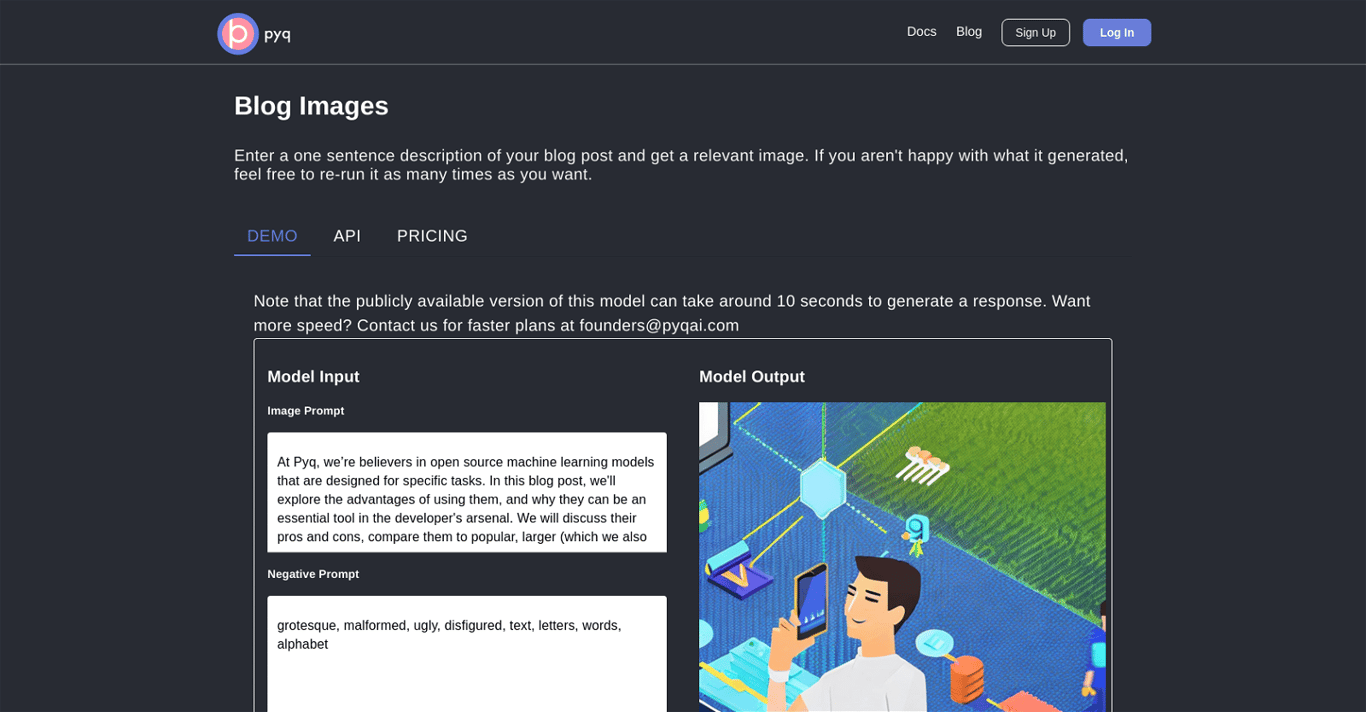Click the Image Prompt field label

[x=305, y=411]
